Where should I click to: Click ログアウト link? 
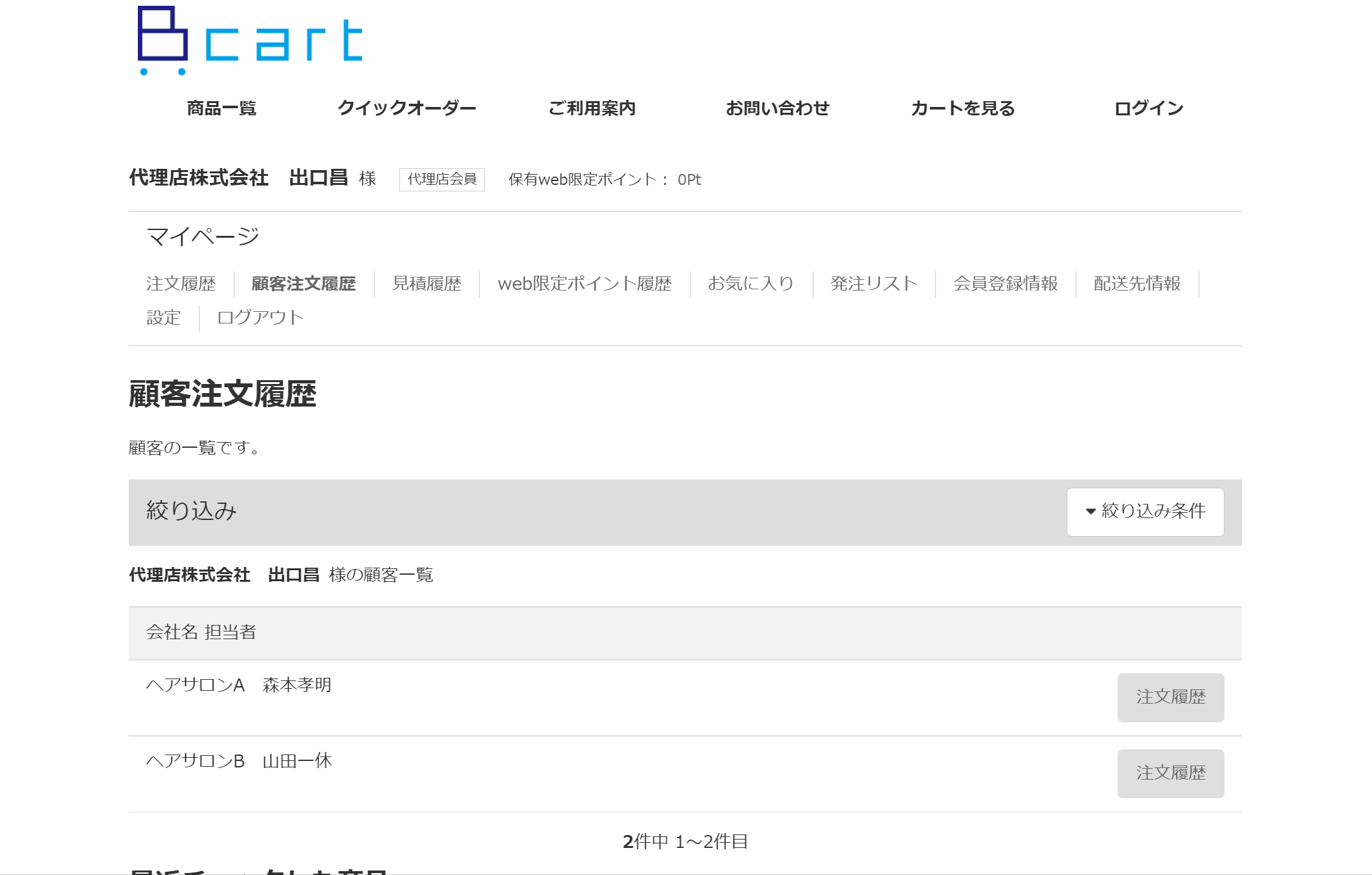(260, 318)
